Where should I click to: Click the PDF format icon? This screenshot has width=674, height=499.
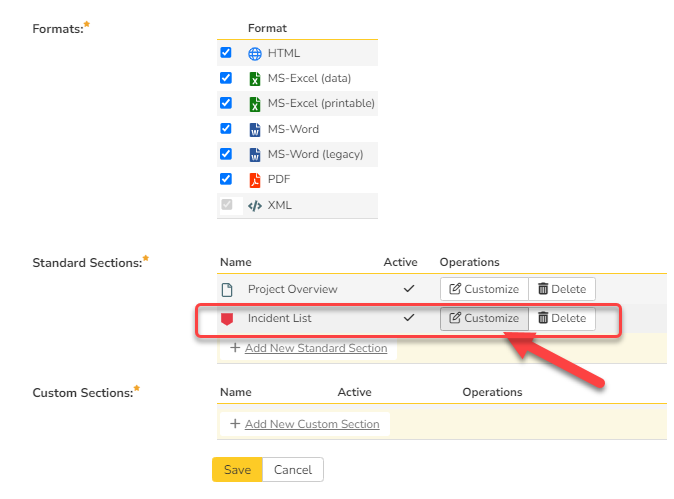tap(254, 180)
